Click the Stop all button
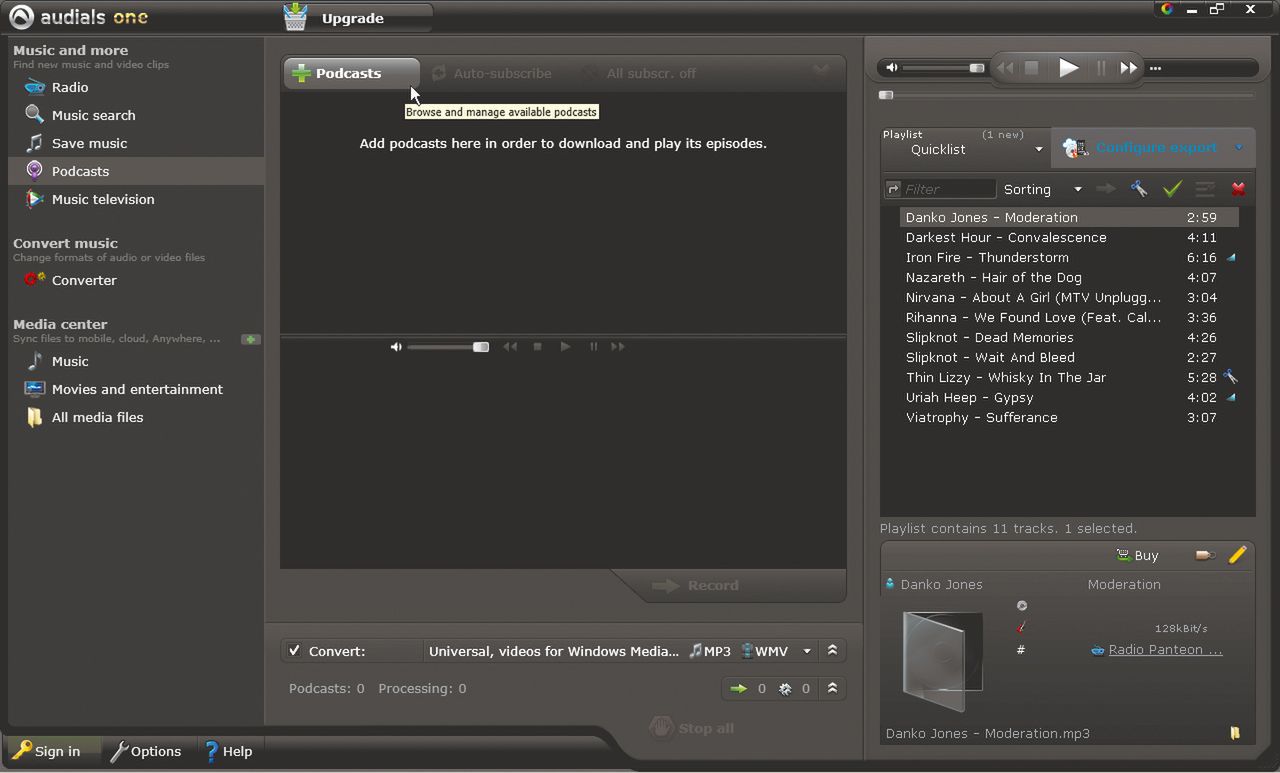Viewport: 1280px width, 773px height. [x=692, y=728]
